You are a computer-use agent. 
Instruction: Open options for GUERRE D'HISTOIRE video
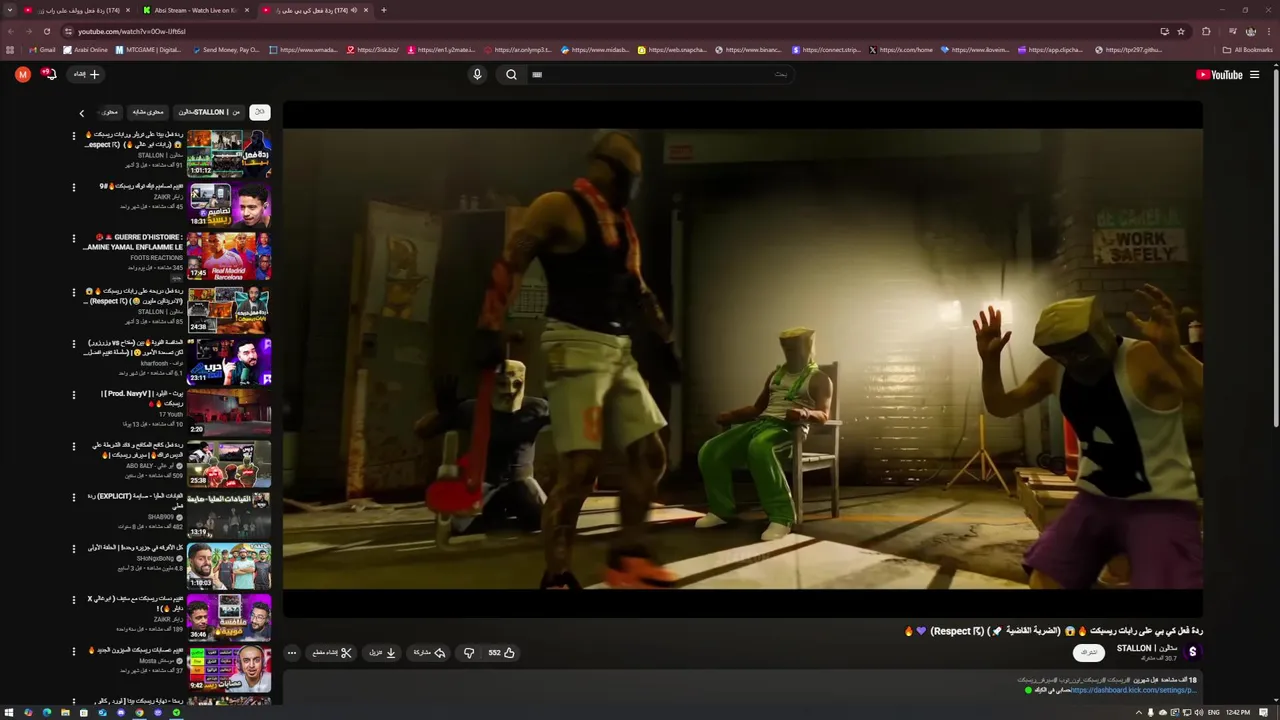click(x=73, y=239)
